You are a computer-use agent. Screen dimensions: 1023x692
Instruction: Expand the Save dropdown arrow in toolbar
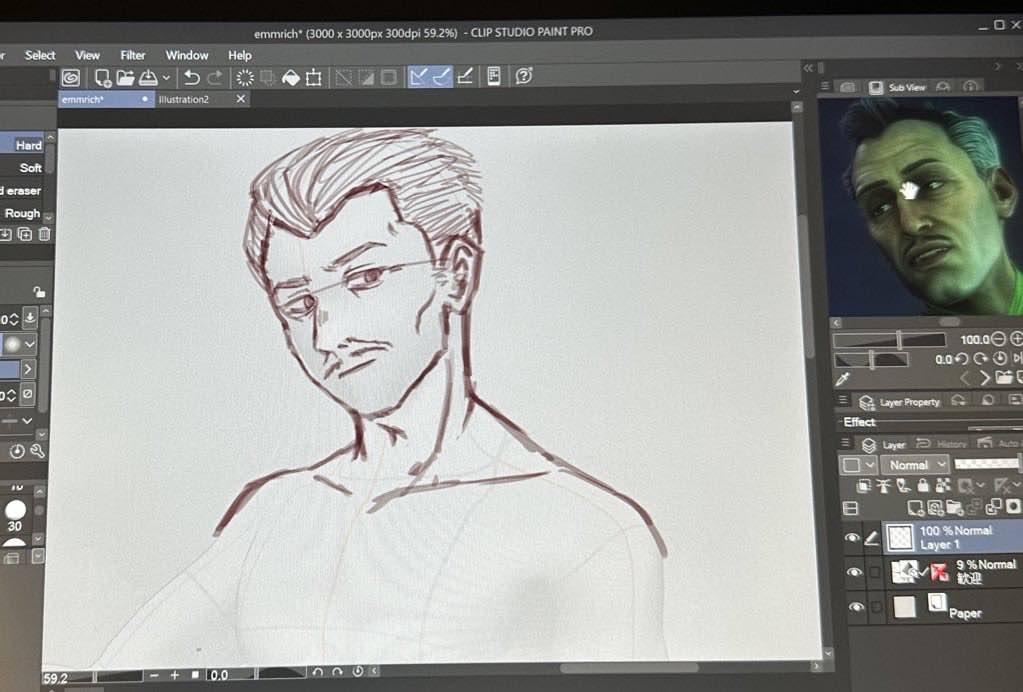[x=166, y=77]
